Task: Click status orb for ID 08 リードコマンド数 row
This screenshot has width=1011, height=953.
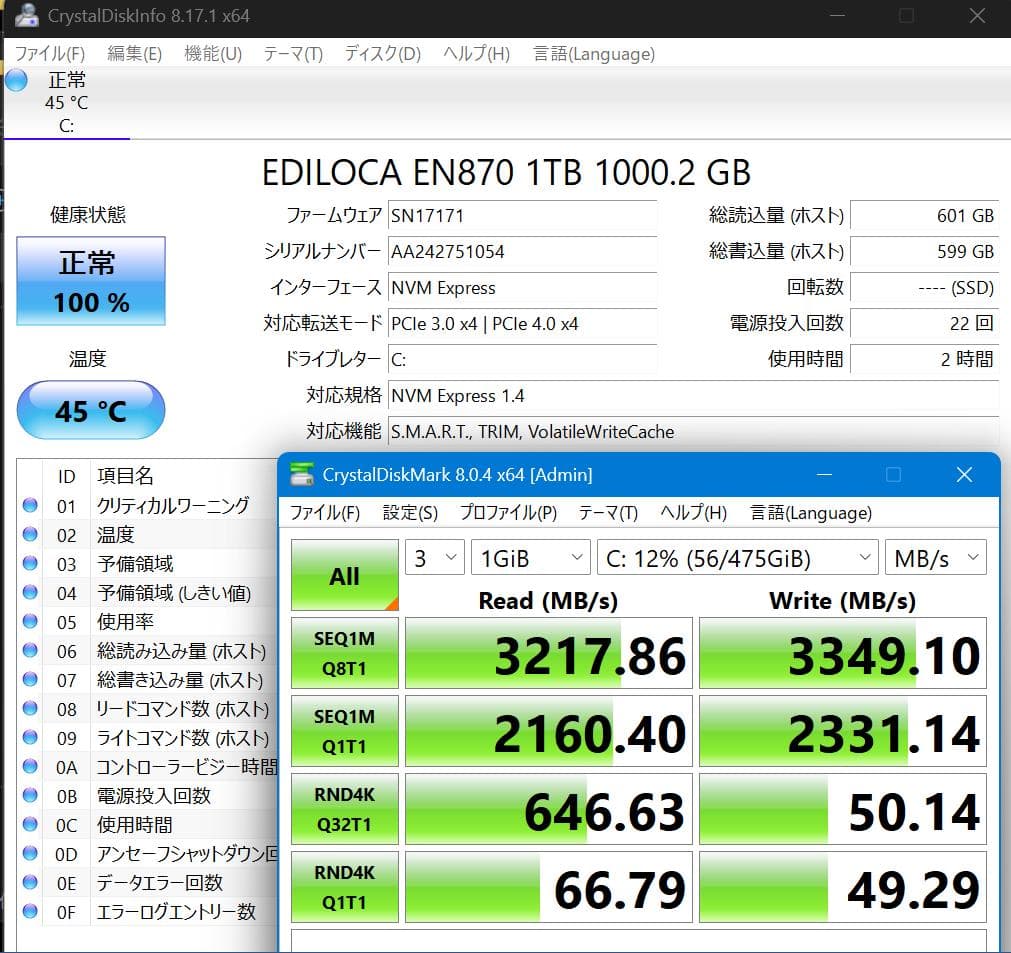Action: tap(30, 708)
